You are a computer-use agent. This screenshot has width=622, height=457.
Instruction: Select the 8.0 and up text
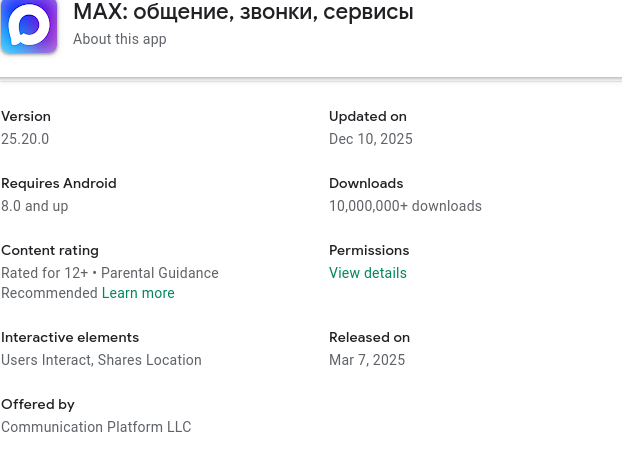[35, 206]
